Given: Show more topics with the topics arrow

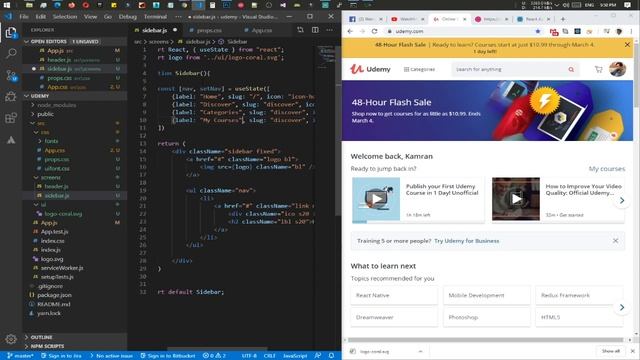Looking at the screenshot, I should 622,307.
